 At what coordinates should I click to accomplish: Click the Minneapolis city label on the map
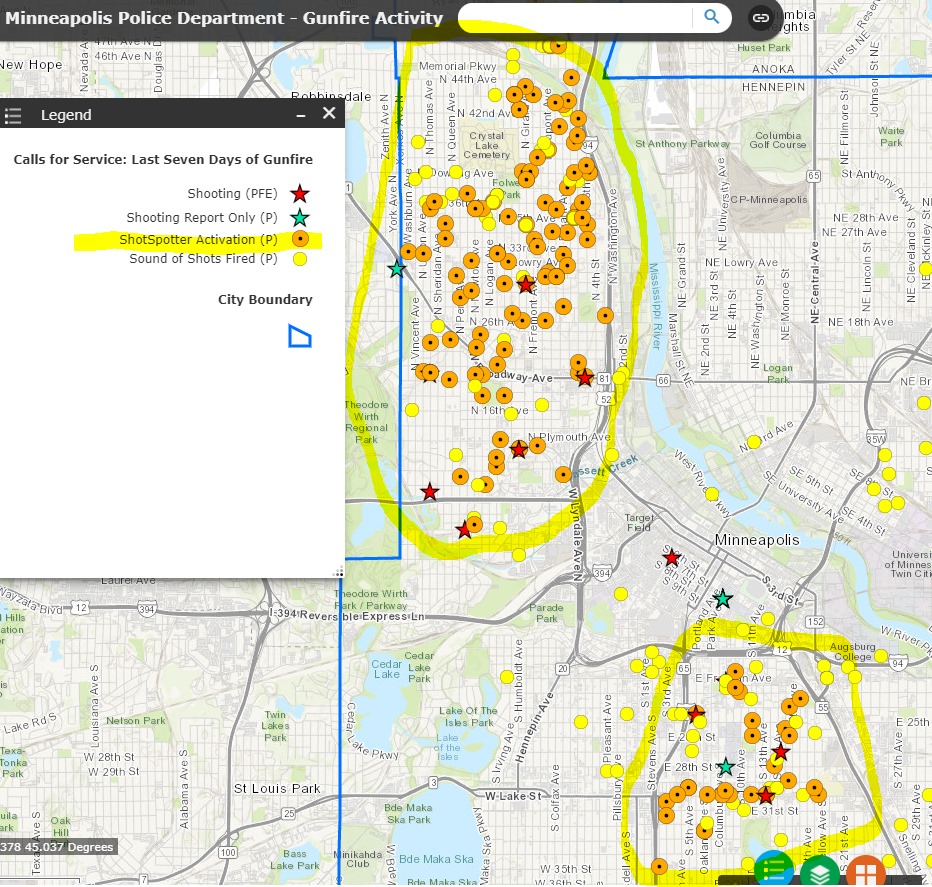click(757, 540)
